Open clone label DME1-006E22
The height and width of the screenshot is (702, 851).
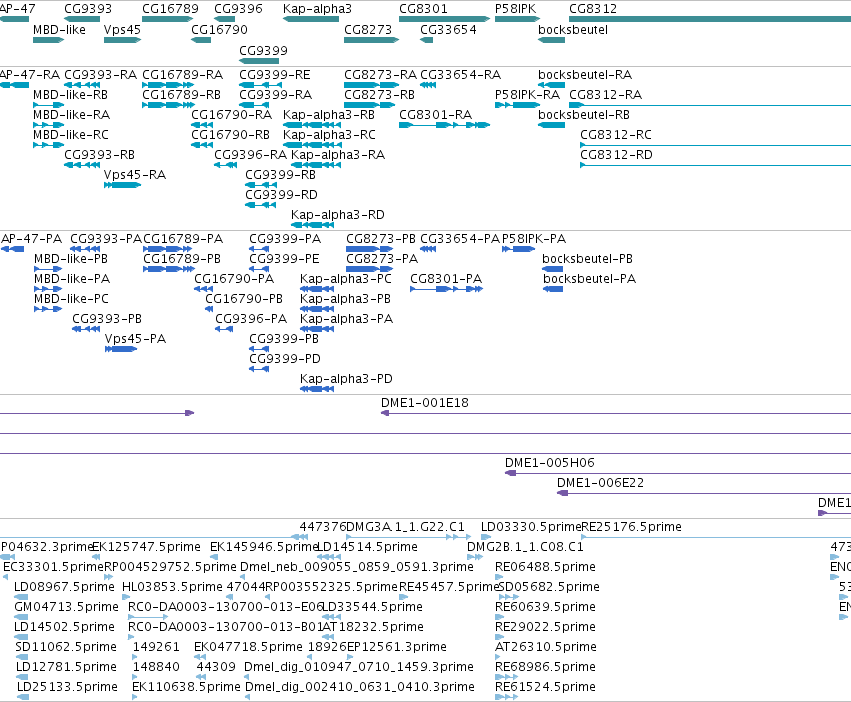[600, 483]
